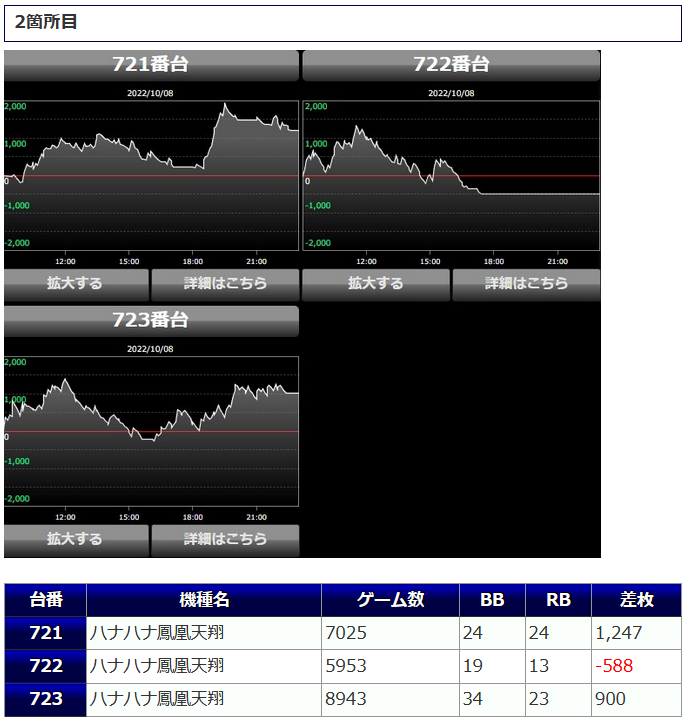Screen dimensions: 687x723
Task: Click BB value 34 in row 723
Action: click(473, 699)
